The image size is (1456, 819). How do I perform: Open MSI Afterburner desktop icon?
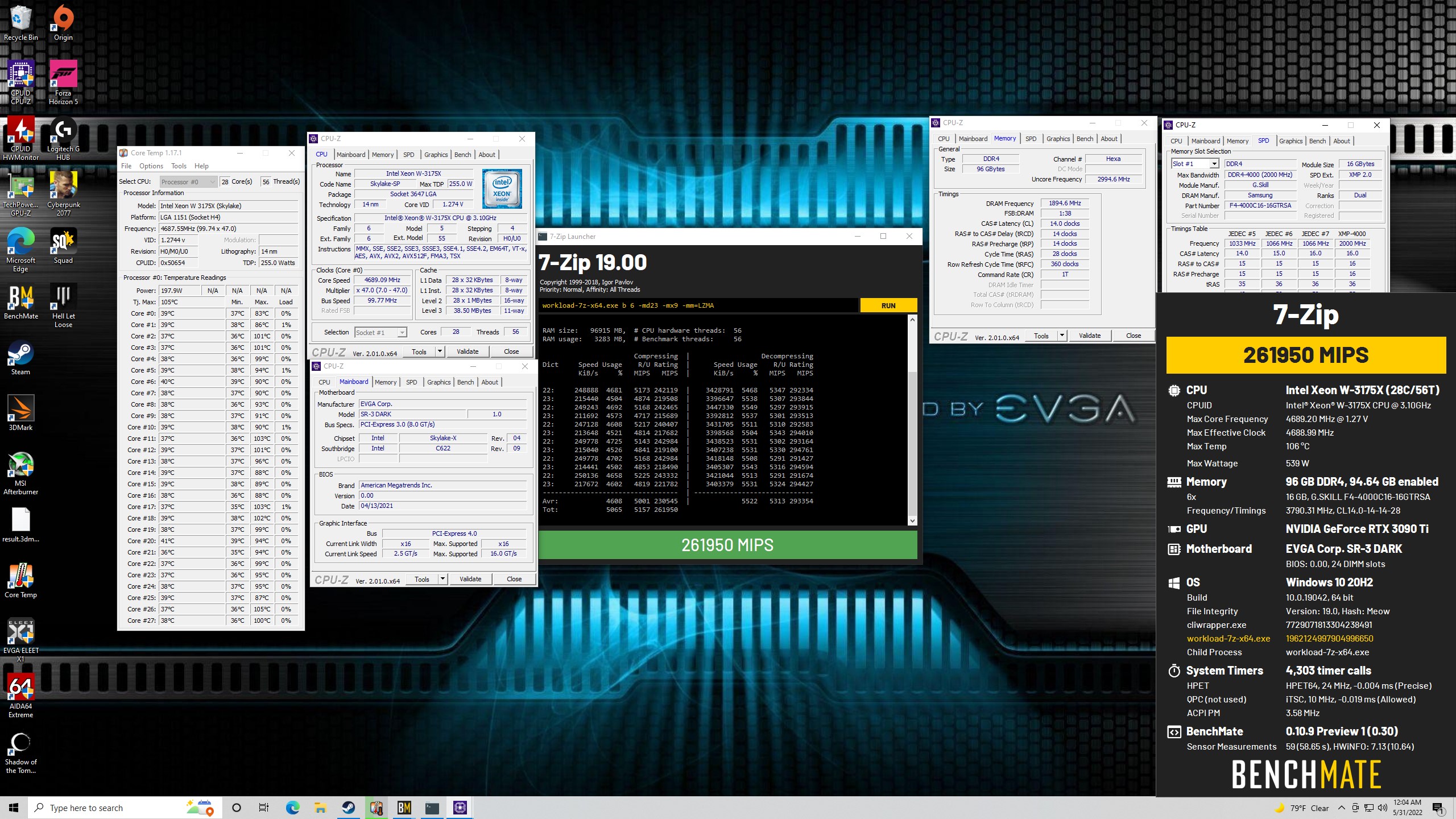click(x=21, y=473)
